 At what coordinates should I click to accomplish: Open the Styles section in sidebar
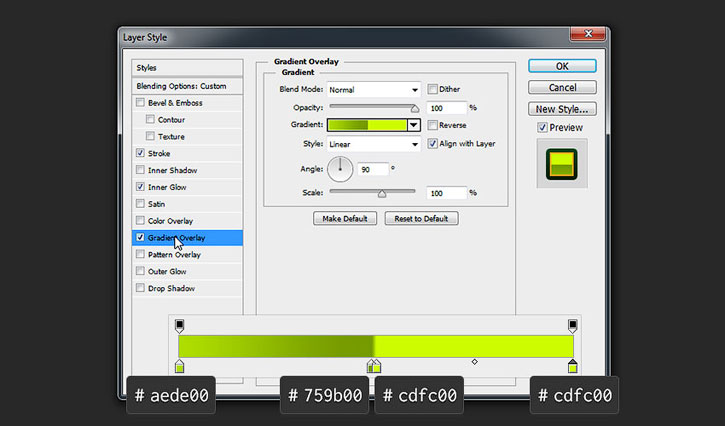(x=187, y=68)
